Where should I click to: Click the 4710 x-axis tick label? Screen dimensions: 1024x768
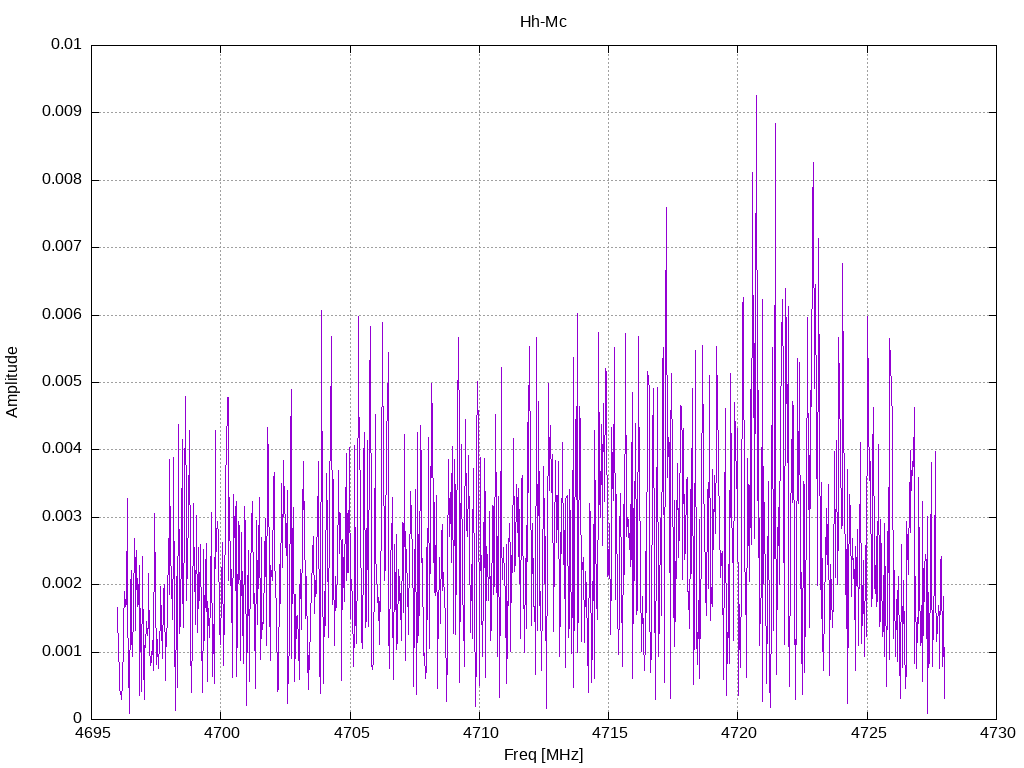480,733
